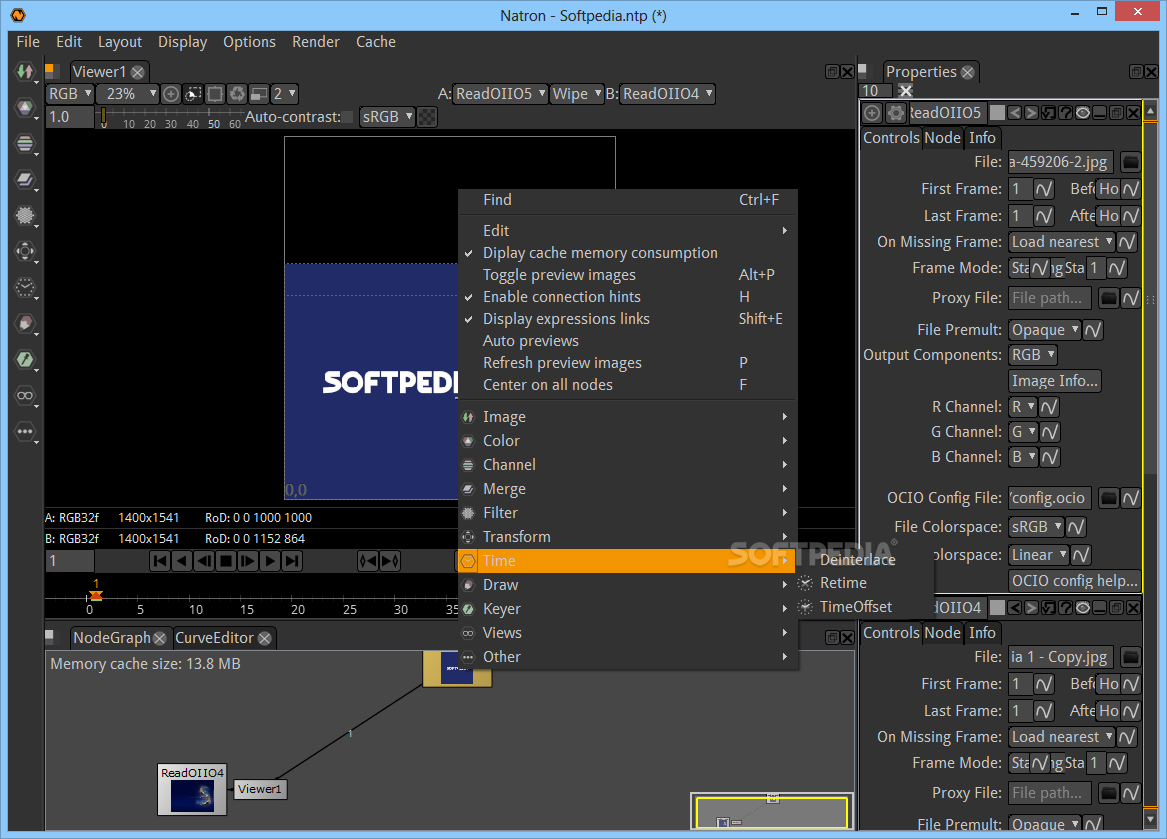Click the ReadOIIO5 panel settings gear icon

pos(895,112)
